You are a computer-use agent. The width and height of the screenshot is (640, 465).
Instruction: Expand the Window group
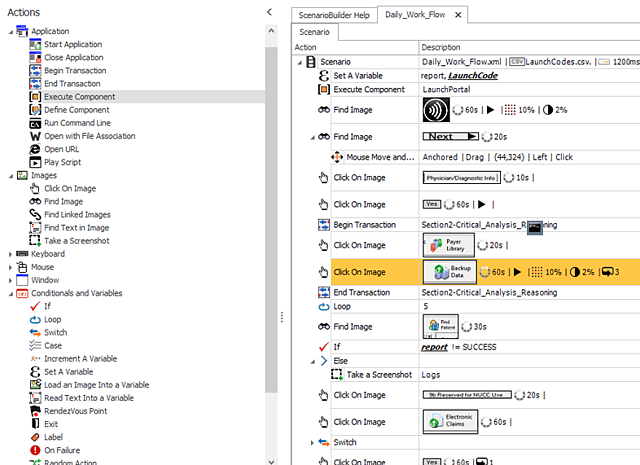tap(11, 280)
